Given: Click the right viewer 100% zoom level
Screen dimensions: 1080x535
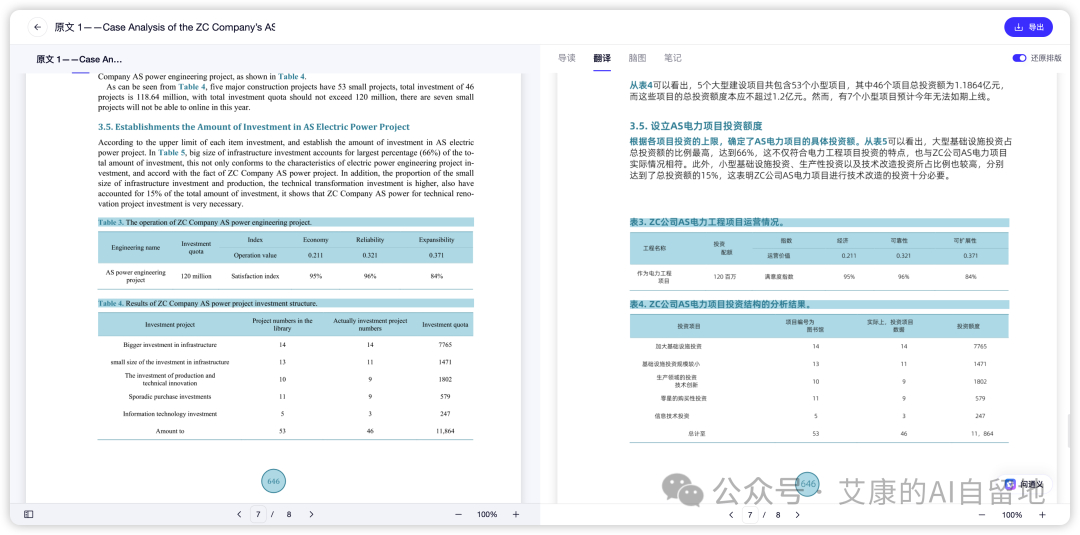Looking at the screenshot, I should pos(1012,514).
